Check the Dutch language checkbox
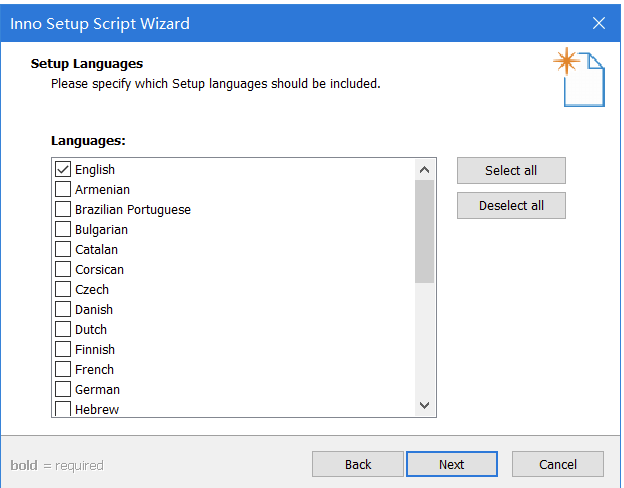The height and width of the screenshot is (488, 624). (63, 329)
